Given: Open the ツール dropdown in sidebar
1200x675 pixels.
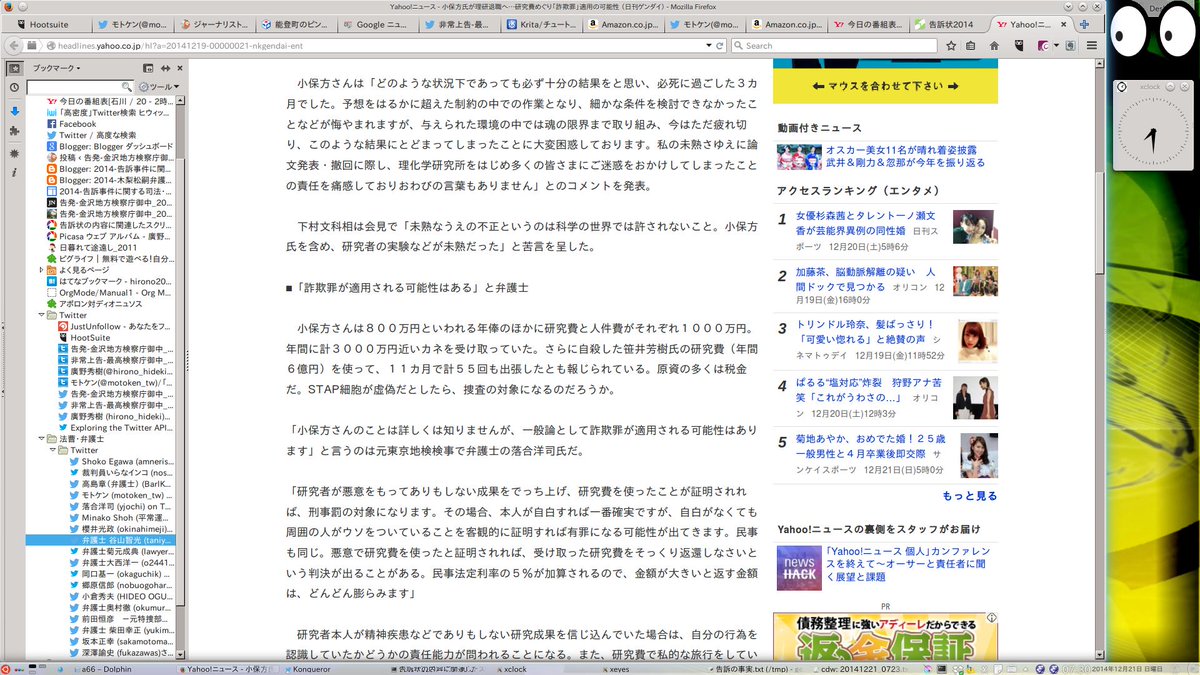Looking at the screenshot, I should point(158,87).
